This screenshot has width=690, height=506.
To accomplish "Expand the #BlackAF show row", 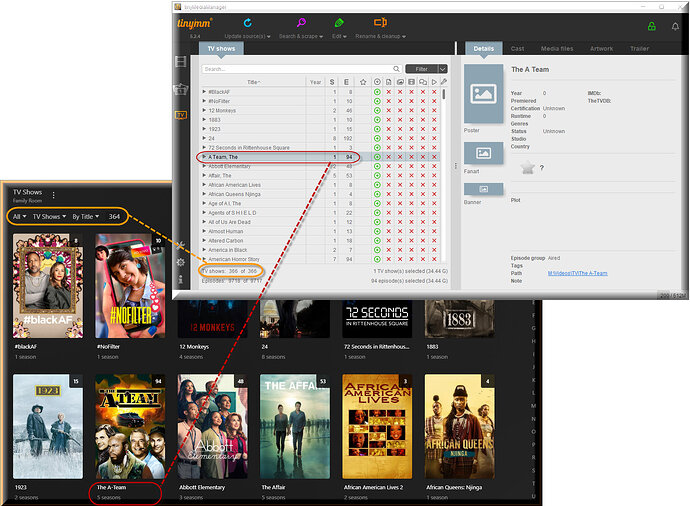I will (204, 92).
